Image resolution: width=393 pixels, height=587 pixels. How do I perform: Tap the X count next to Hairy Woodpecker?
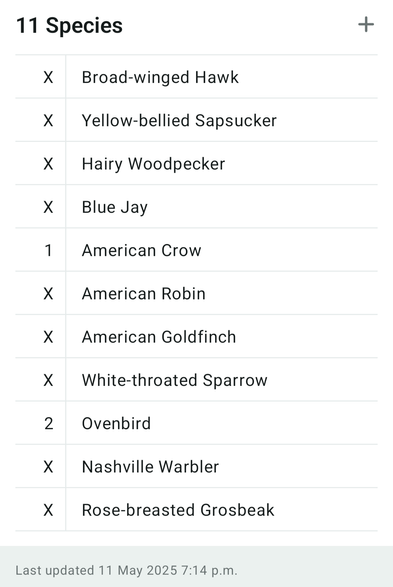[48, 164]
